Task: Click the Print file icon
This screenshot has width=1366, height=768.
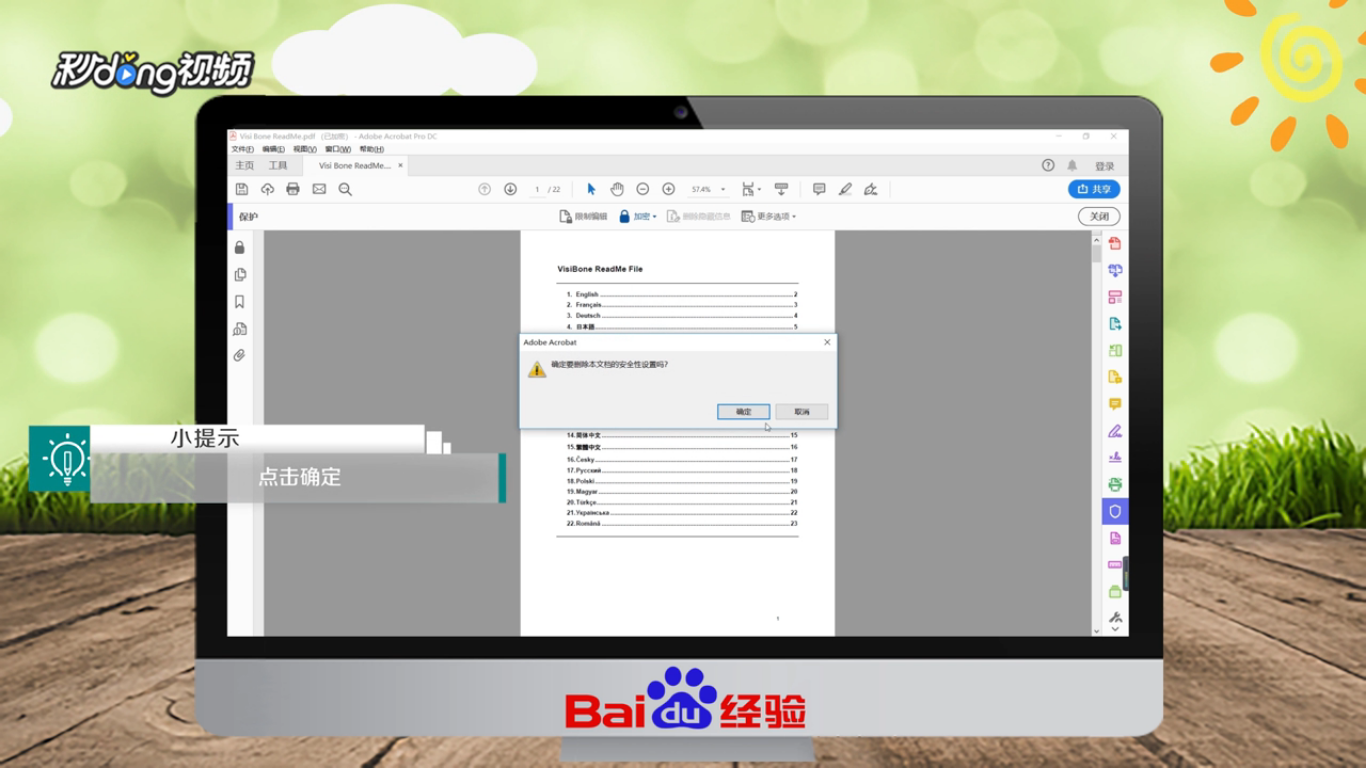Action: pos(293,189)
